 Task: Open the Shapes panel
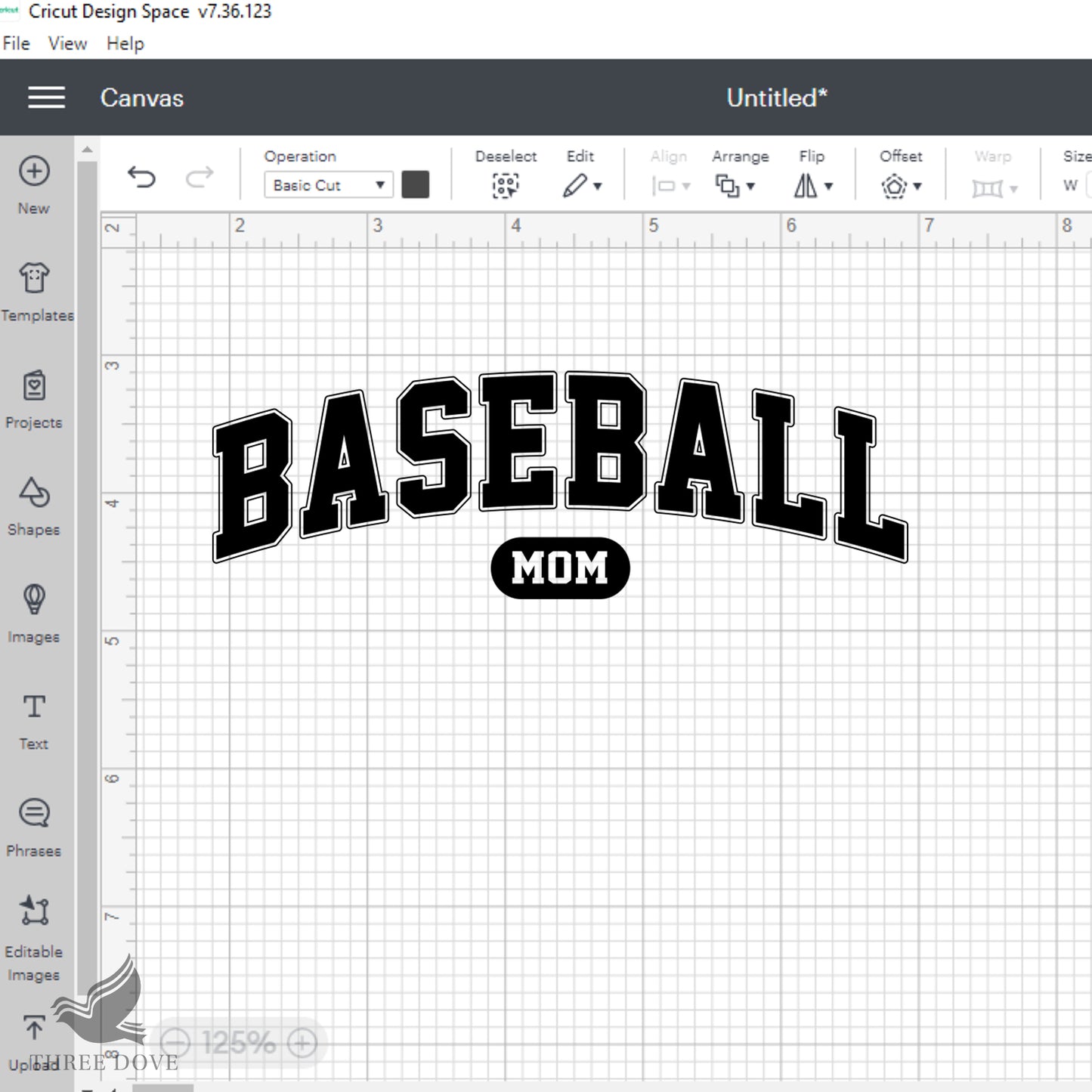click(x=34, y=506)
